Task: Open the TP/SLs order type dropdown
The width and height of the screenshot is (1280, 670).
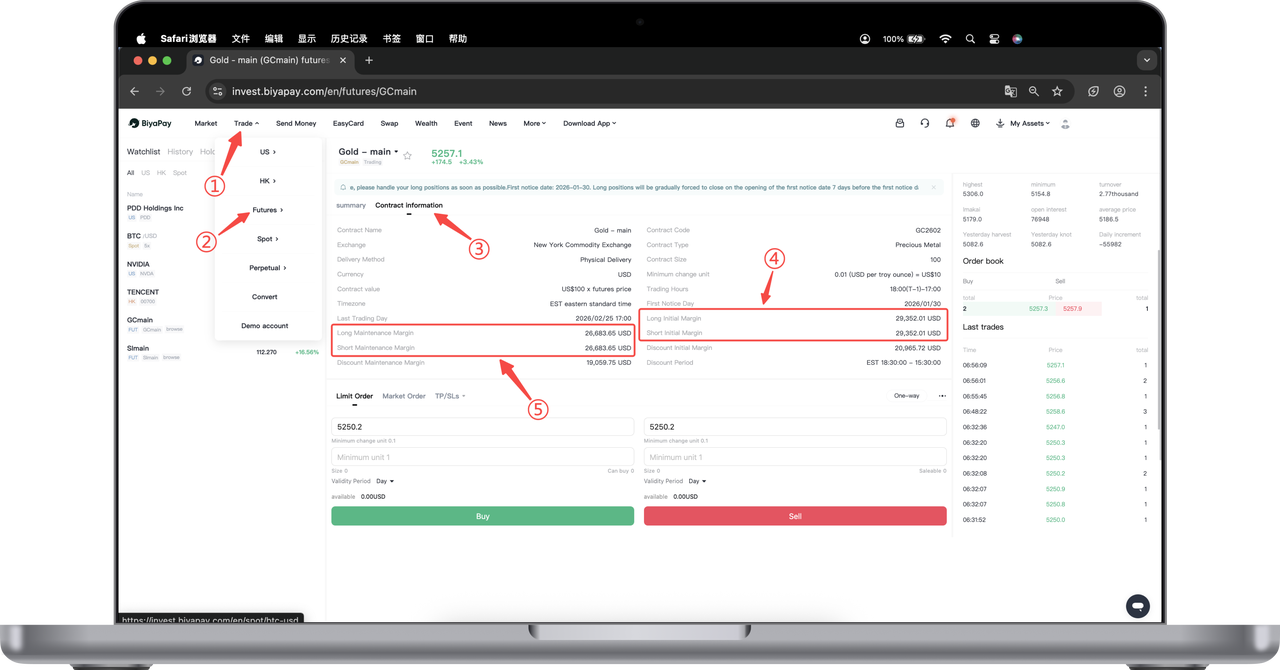Action: [449, 396]
